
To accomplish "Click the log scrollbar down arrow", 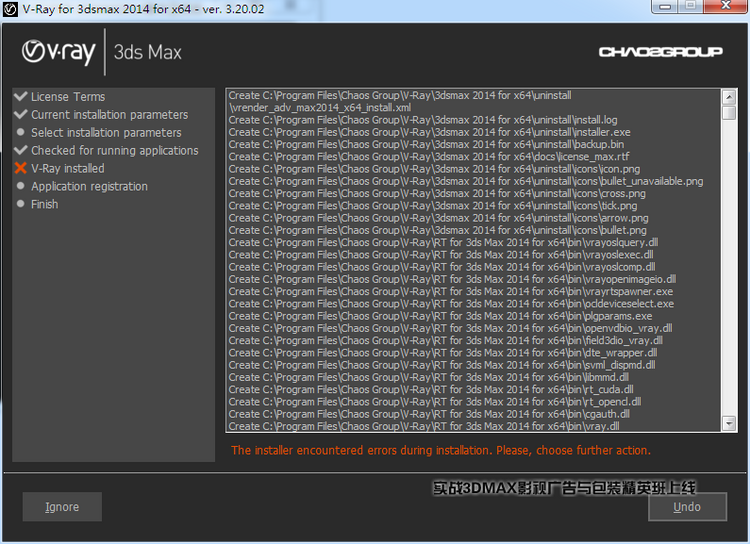I will click(x=728, y=423).
